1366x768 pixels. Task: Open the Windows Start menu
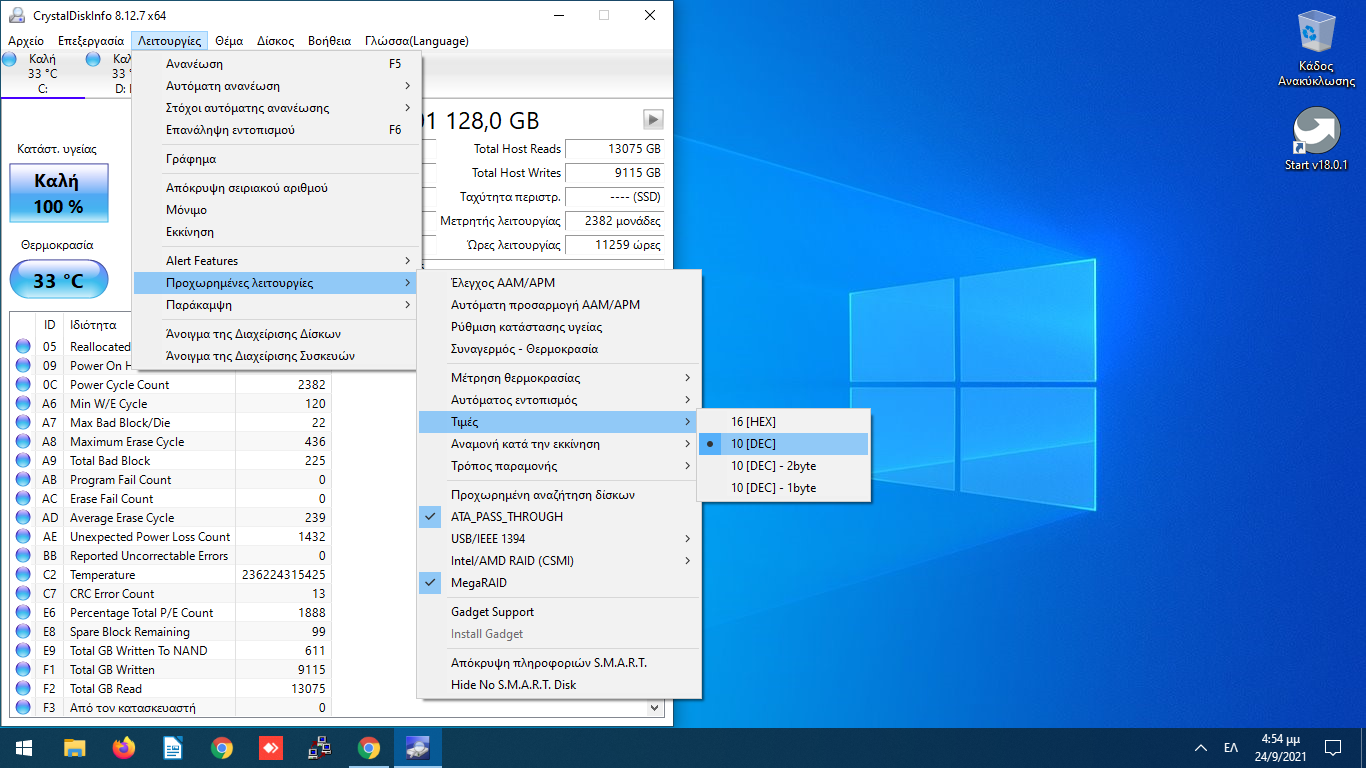tap(23, 748)
